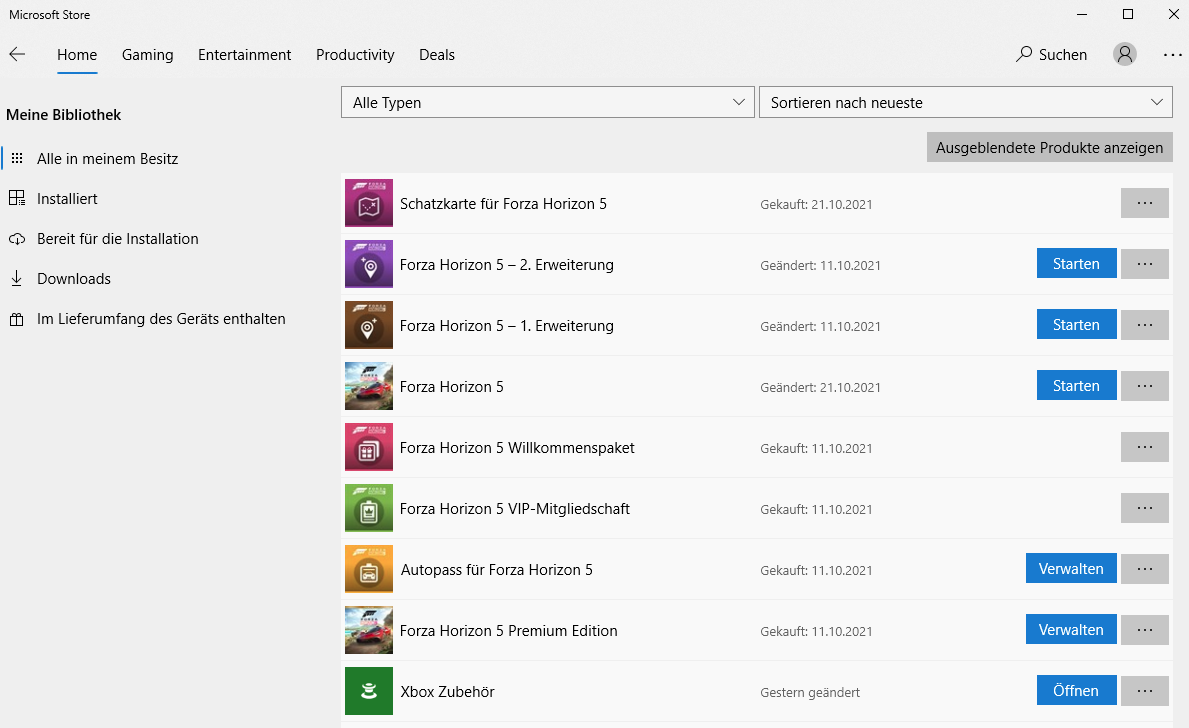This screenshot has height=728, width=1189.
Task: Click the Xbox Zubehör title text
Action: (447, 692)
